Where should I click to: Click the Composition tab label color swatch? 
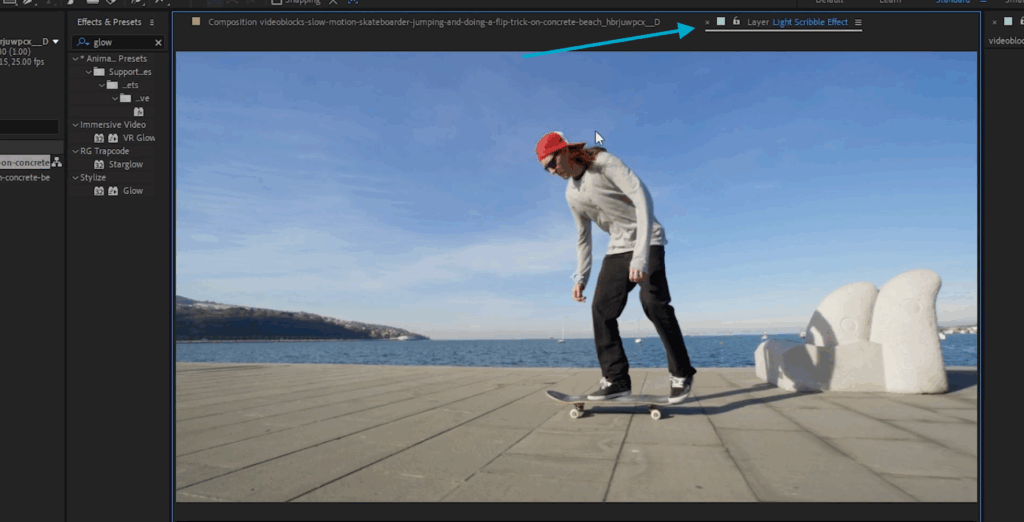pyautogui.click(x=196, y=22)
